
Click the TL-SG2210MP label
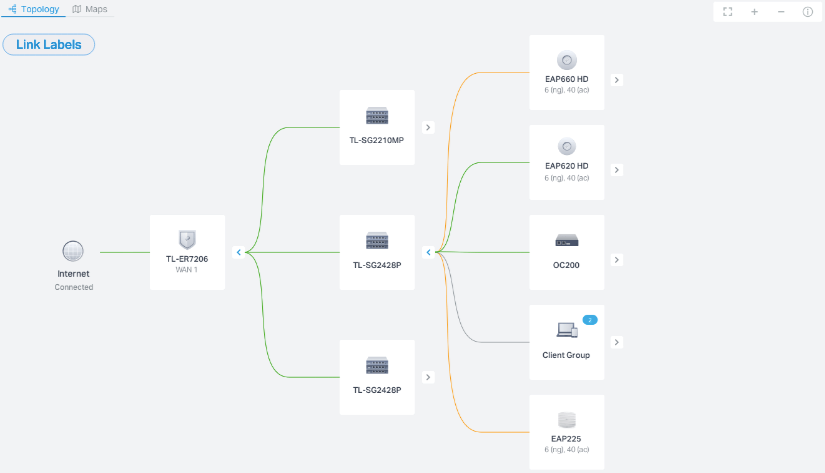coord(377,140)
